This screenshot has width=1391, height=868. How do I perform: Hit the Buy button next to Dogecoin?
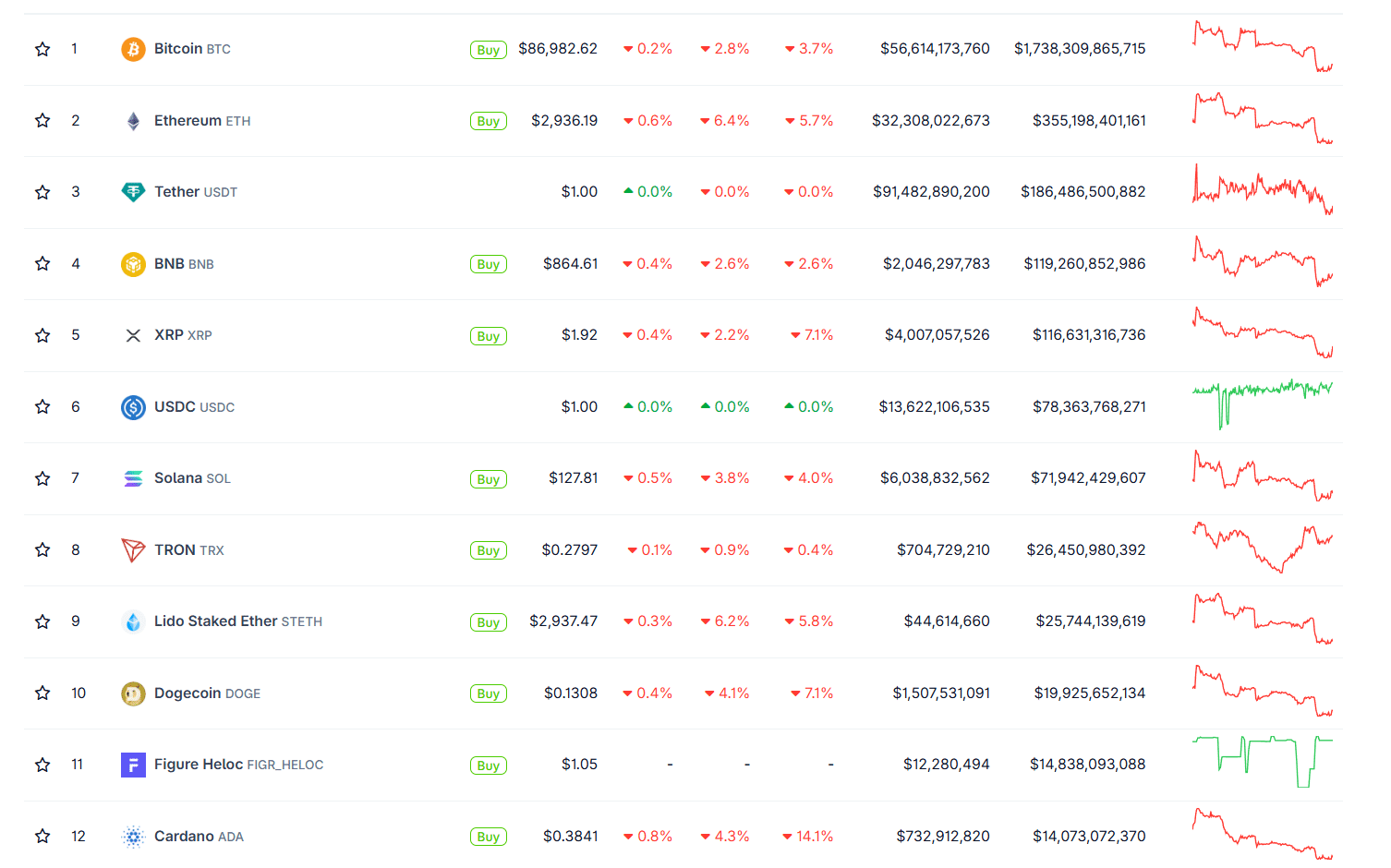488,693
